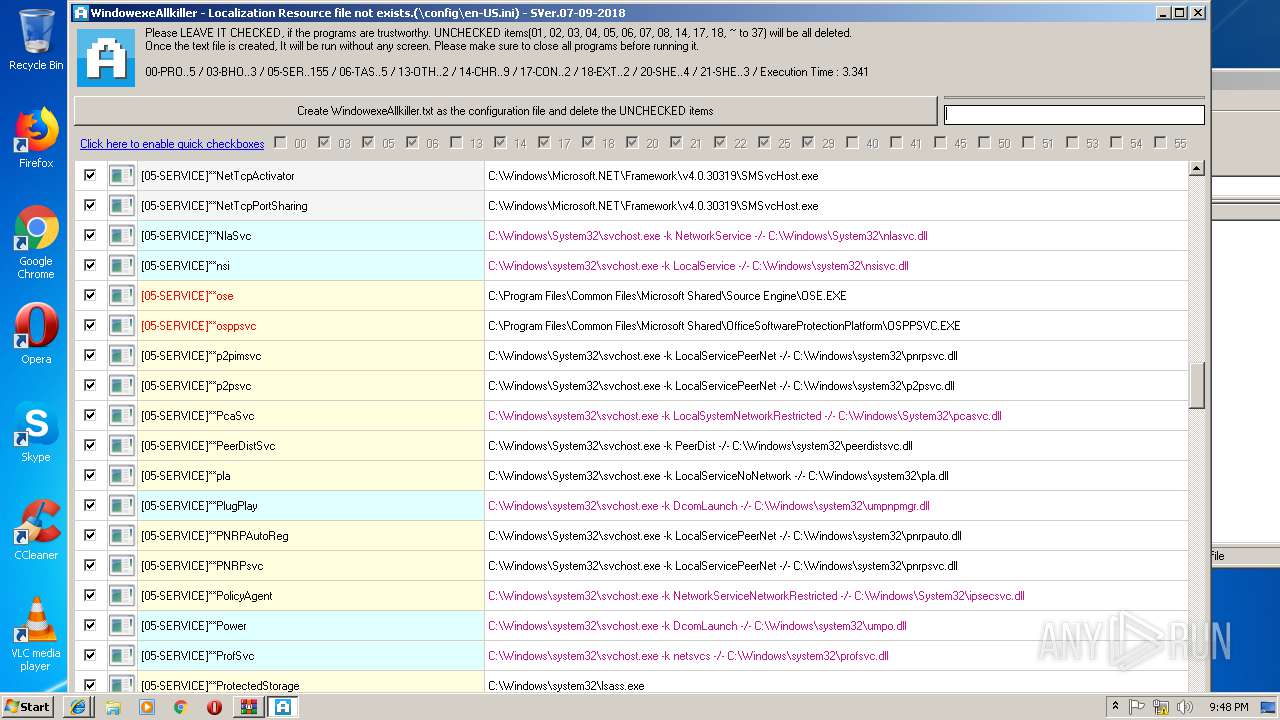
Task: Click the network tray icon
Action: tap(1160, 707)
